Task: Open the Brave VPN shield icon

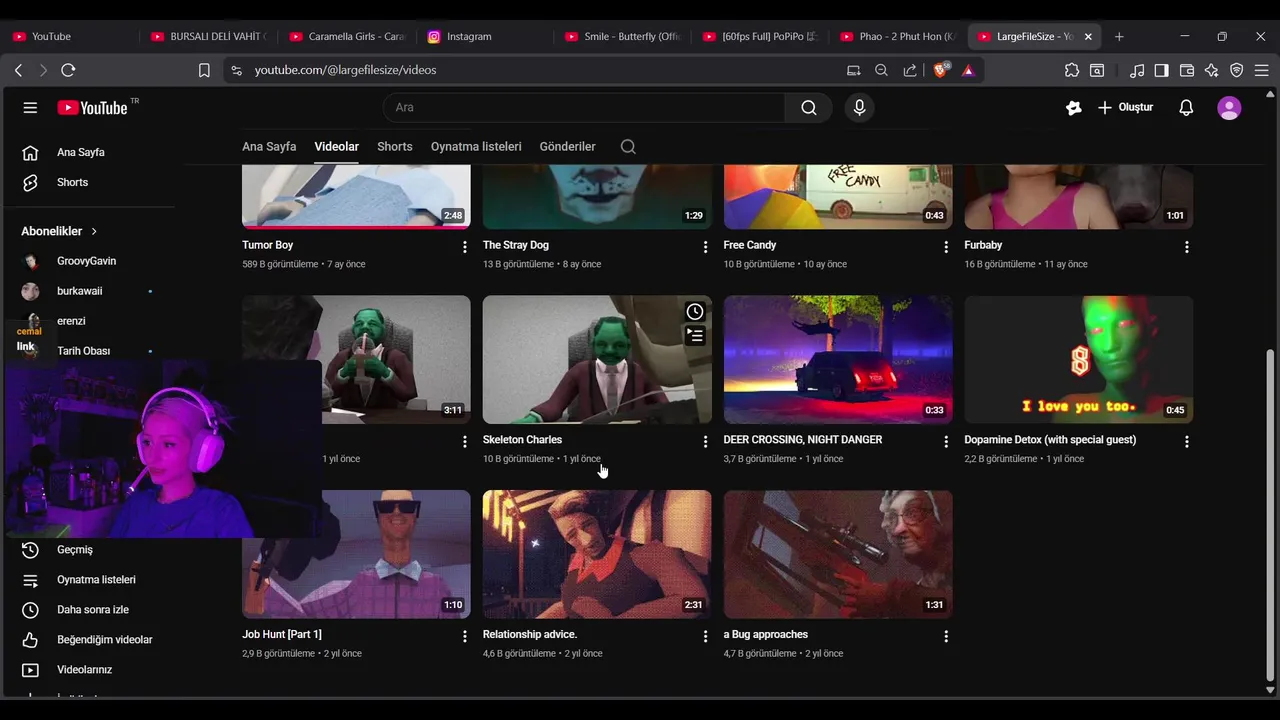Action: point(1237,70)
